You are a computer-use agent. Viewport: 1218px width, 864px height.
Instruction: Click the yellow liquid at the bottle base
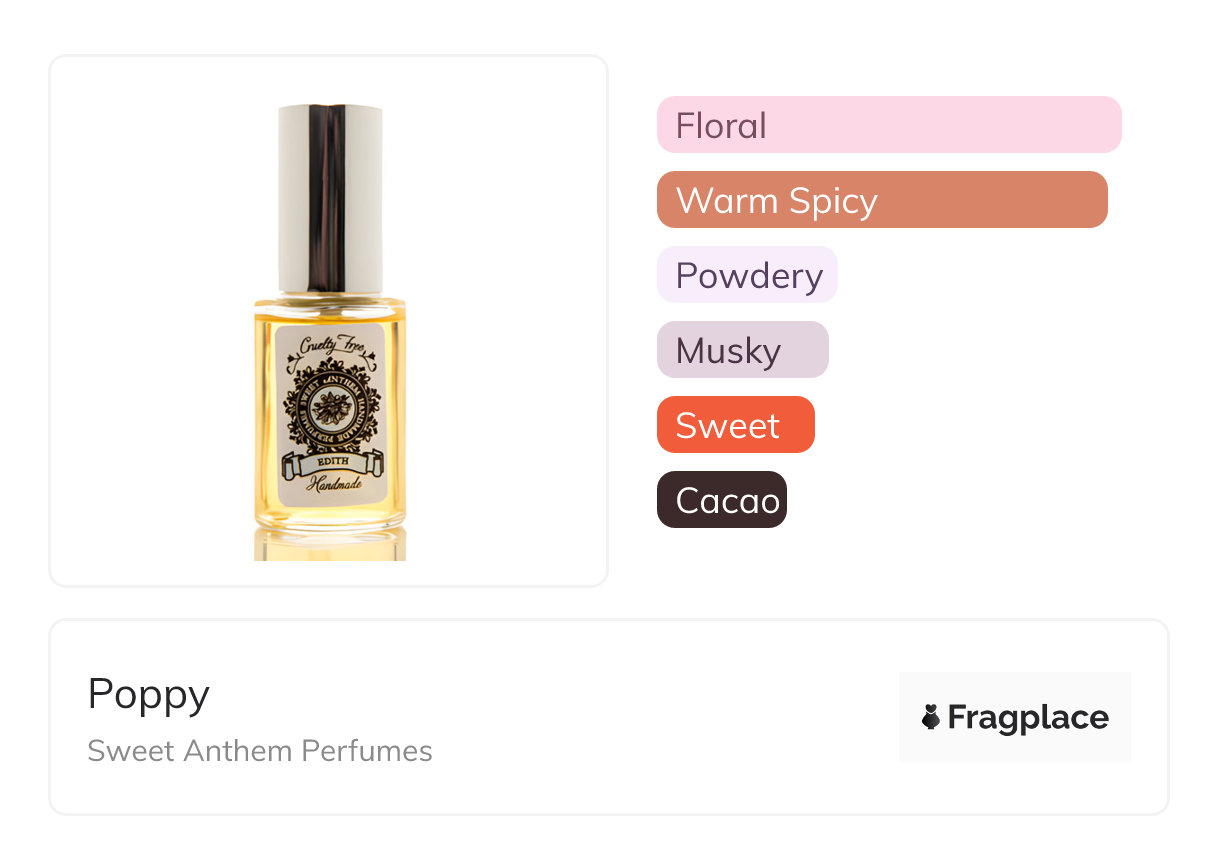(x=330, y=513)
